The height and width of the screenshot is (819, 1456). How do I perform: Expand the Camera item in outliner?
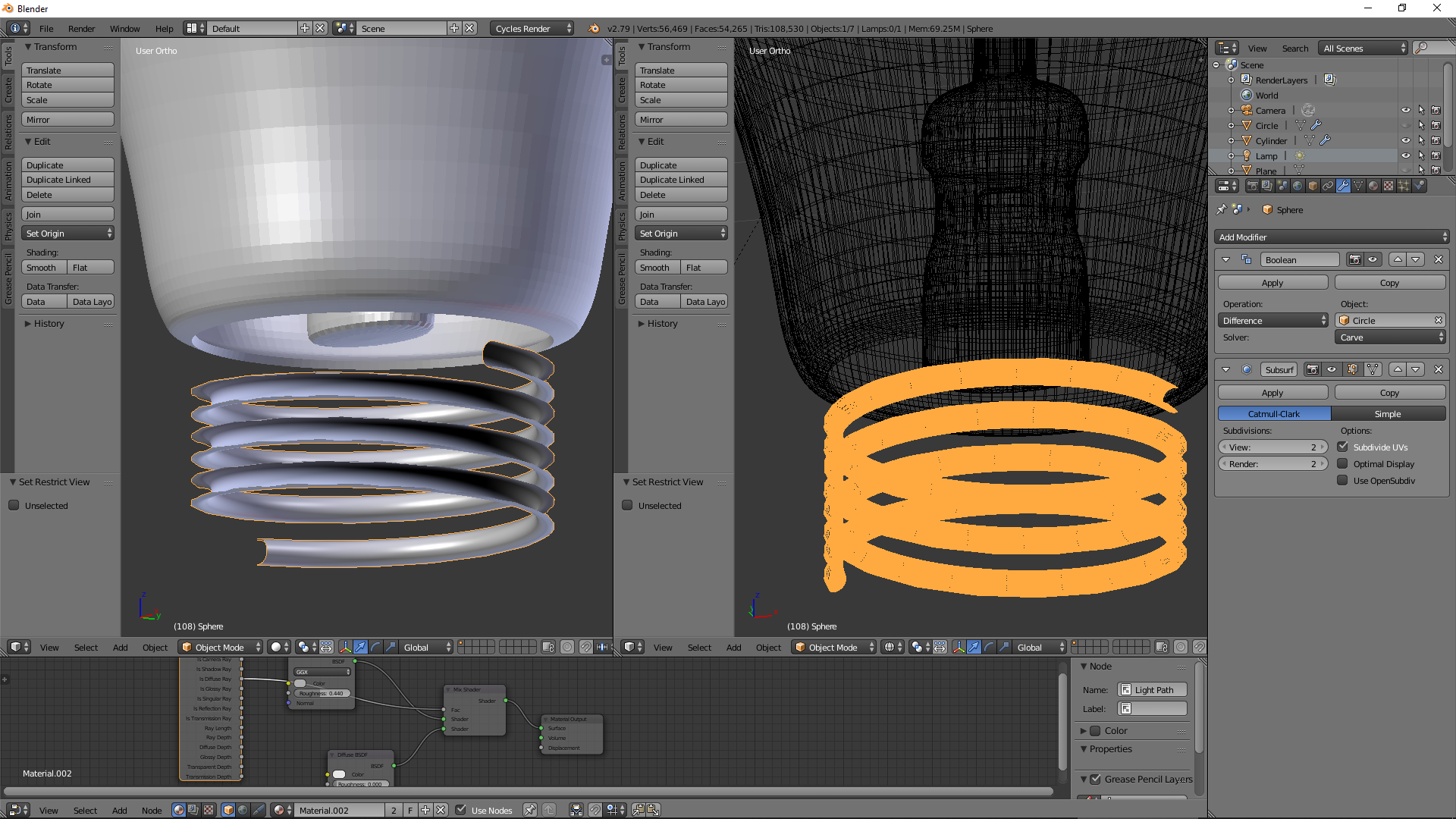pos(1232,111)
